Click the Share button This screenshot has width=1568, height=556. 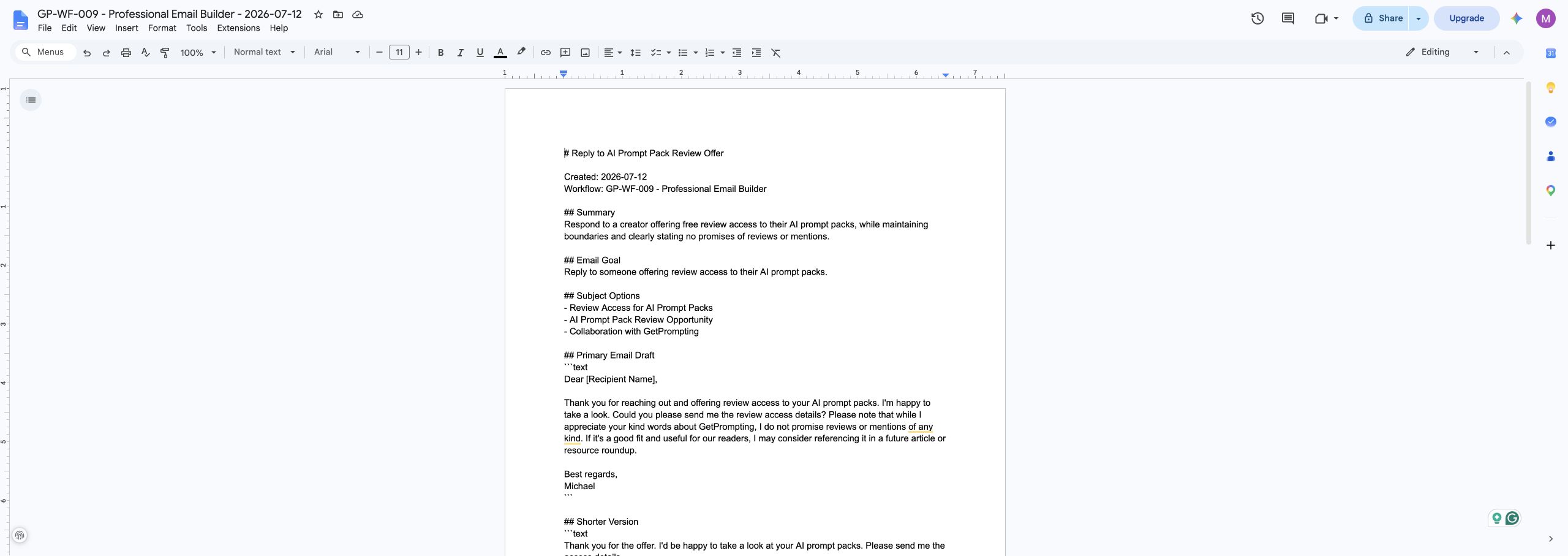coord(1382,18)
